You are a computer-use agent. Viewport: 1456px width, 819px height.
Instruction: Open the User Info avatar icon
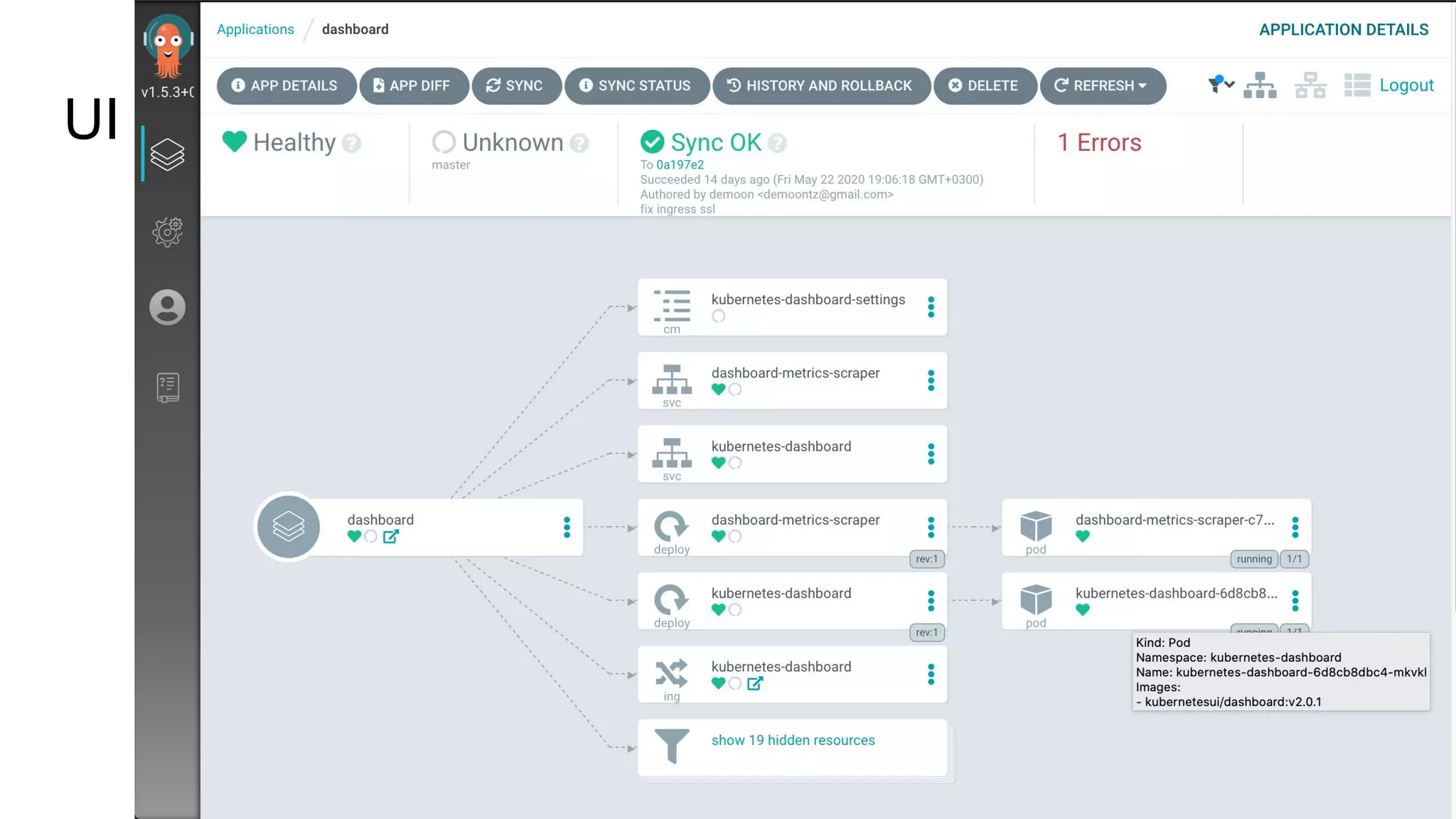coord(167,307)
